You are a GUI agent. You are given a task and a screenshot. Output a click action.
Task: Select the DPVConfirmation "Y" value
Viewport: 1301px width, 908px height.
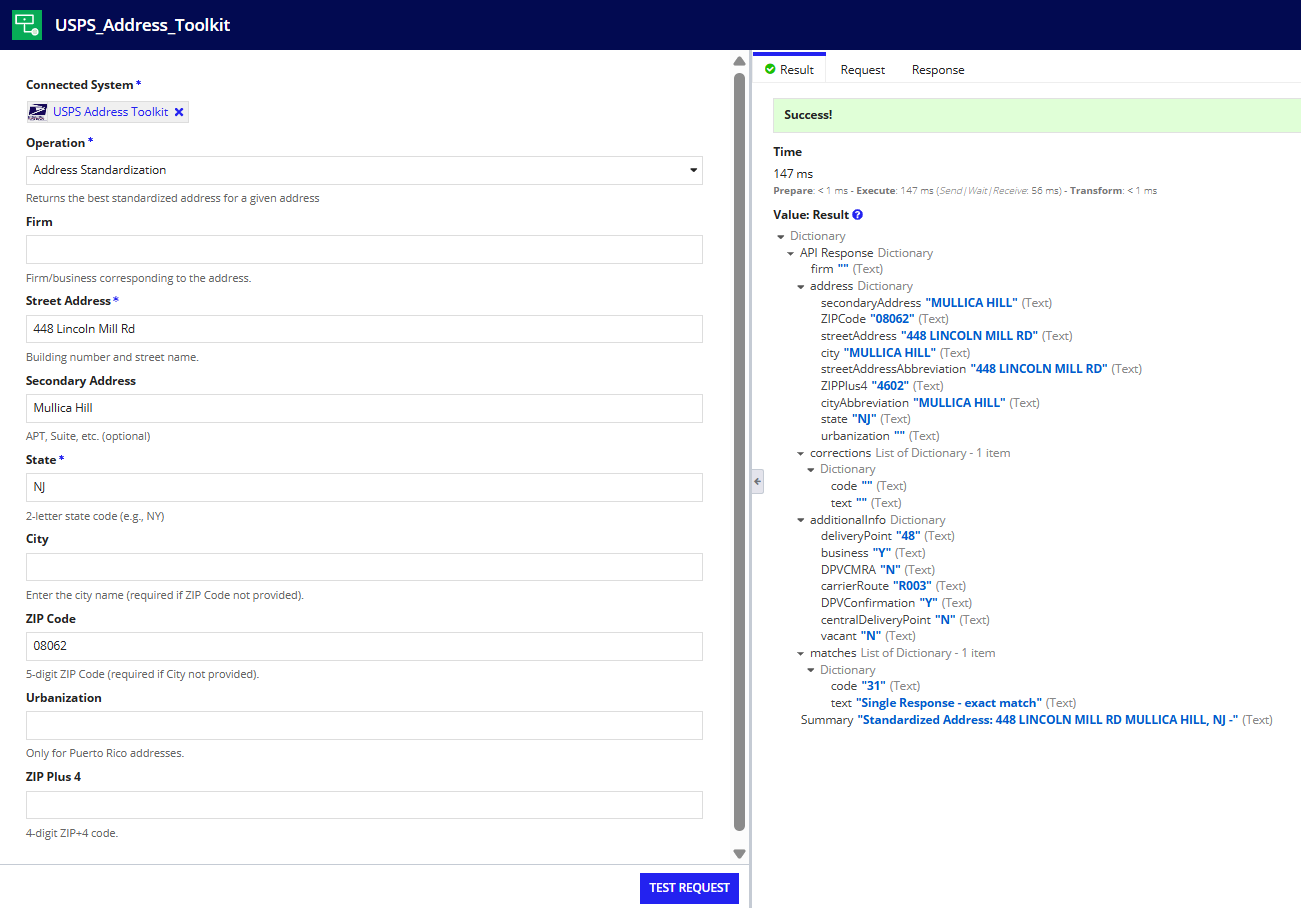coord(929,603)
